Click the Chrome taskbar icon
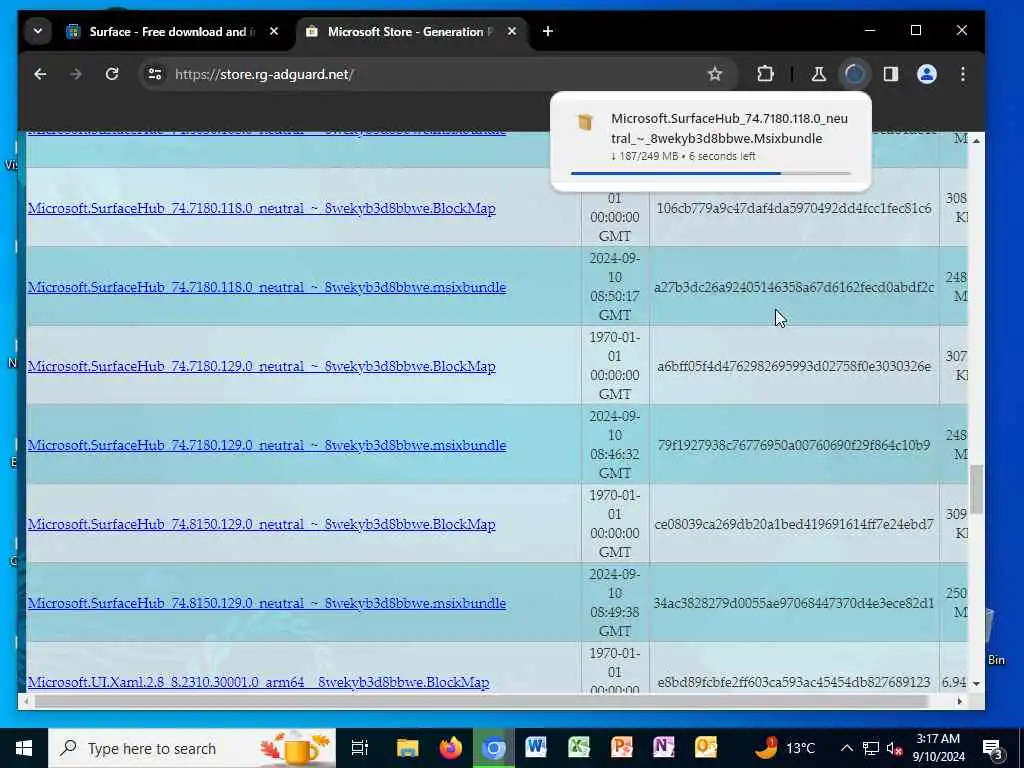 coord(494,748)
